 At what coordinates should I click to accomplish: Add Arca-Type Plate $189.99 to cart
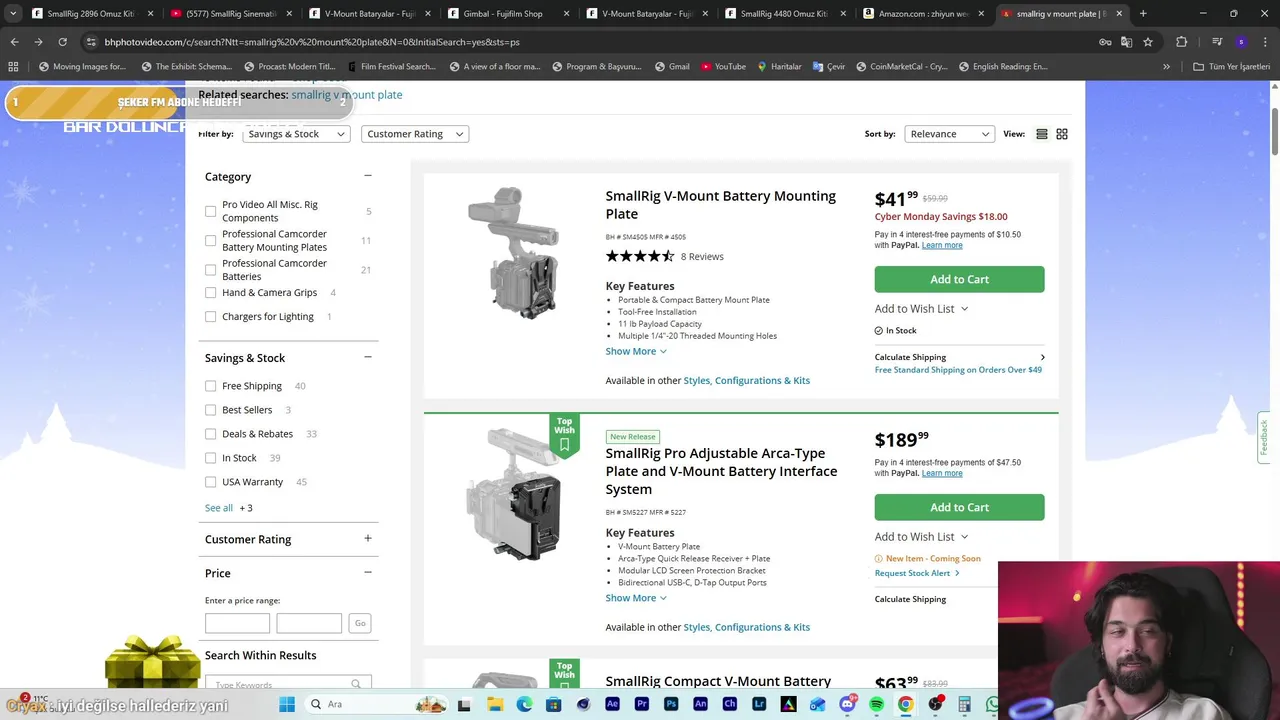pyautogui.click(x=959, y=507)
